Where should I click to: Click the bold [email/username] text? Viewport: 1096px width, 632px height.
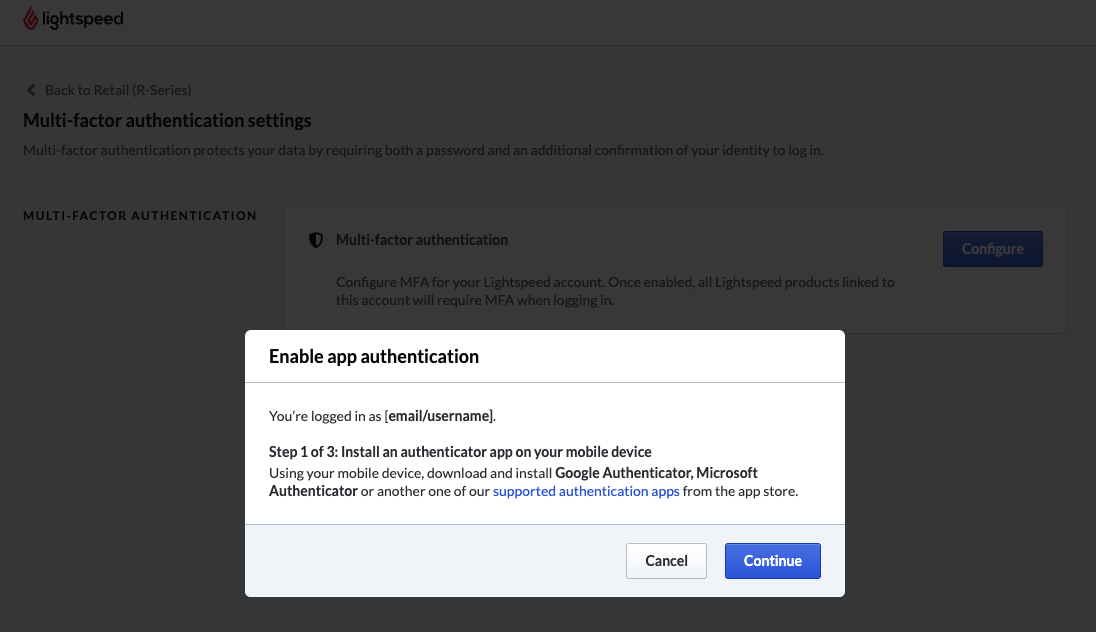(439, 415)
